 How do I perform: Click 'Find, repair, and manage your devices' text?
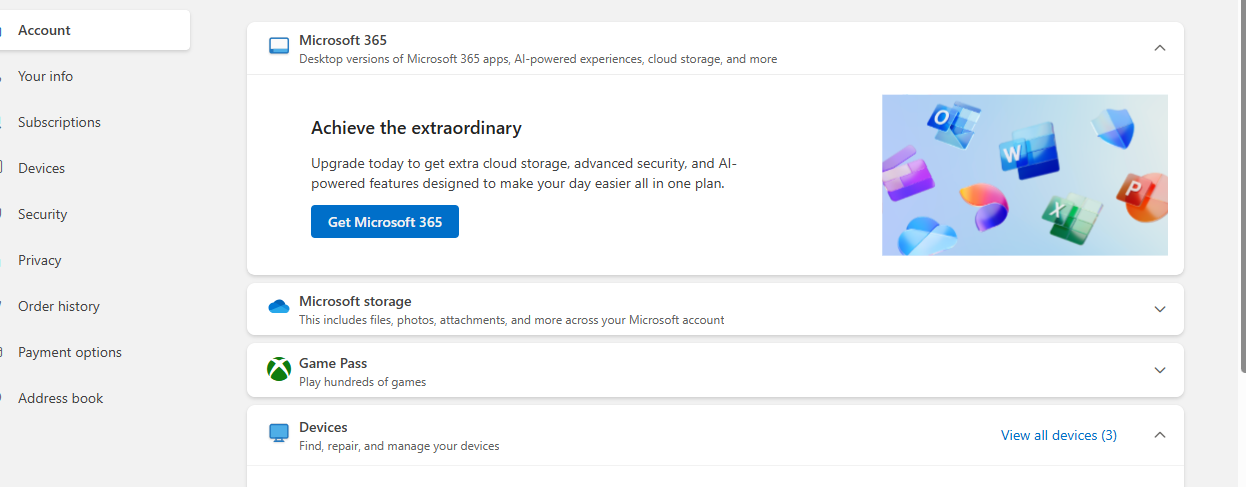coord(399,446)
